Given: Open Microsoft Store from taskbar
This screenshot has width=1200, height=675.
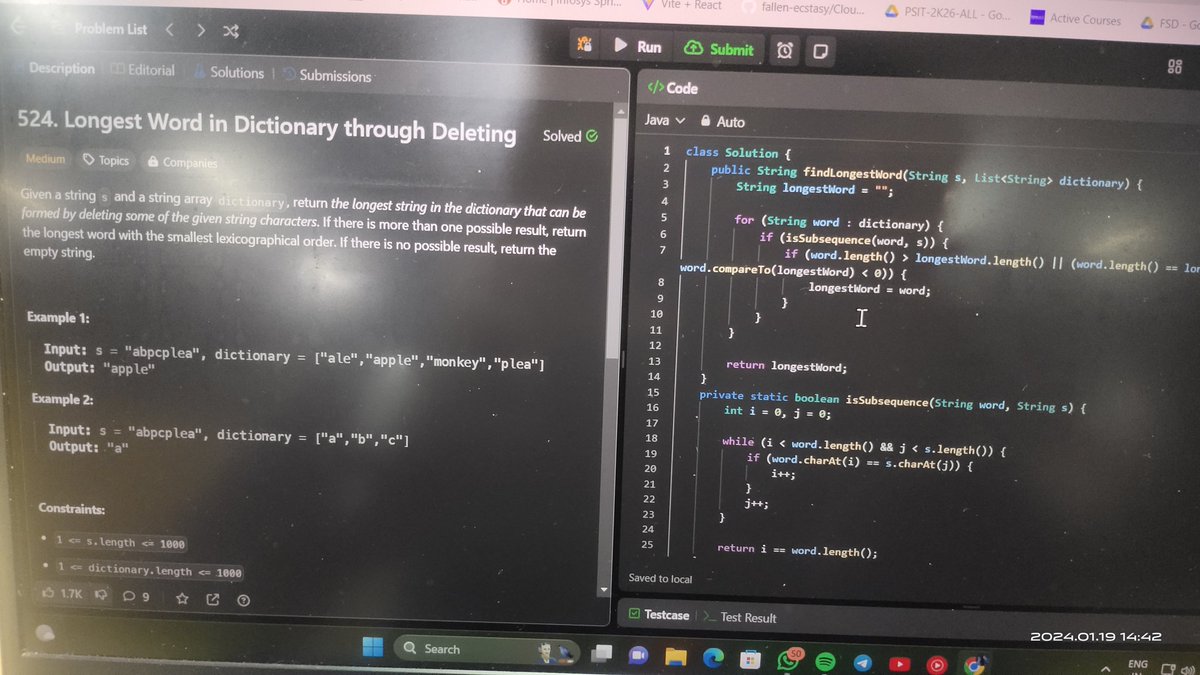Looking at the screenshot, I should point(749,659).
